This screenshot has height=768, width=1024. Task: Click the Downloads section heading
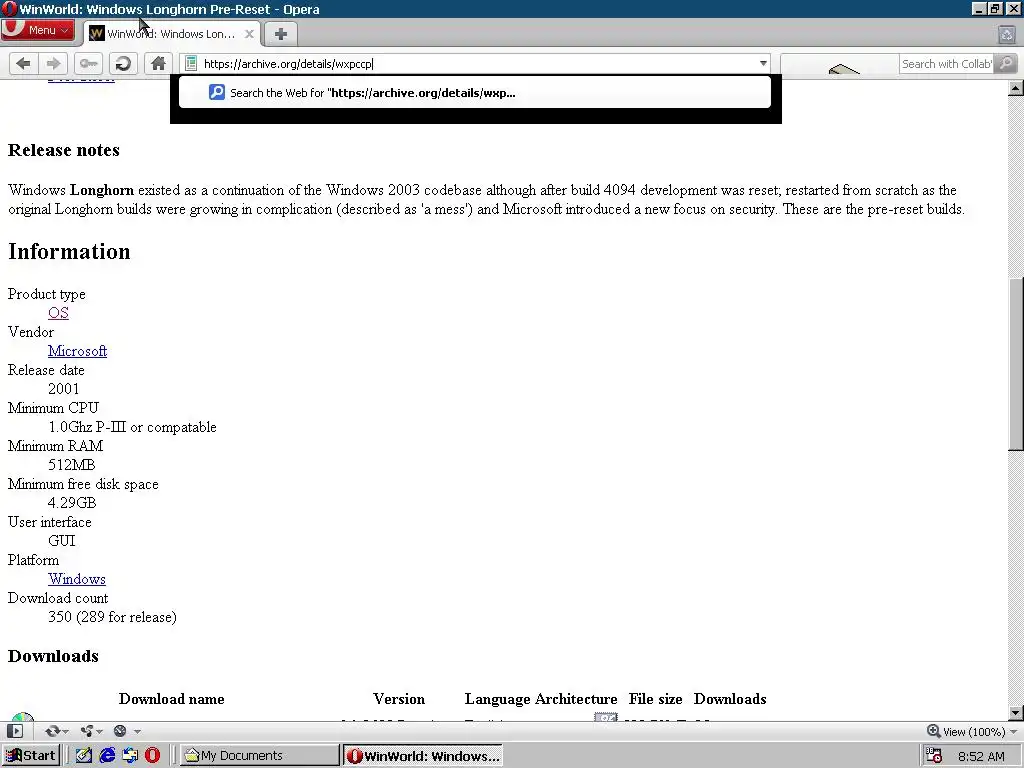[54, 656]
